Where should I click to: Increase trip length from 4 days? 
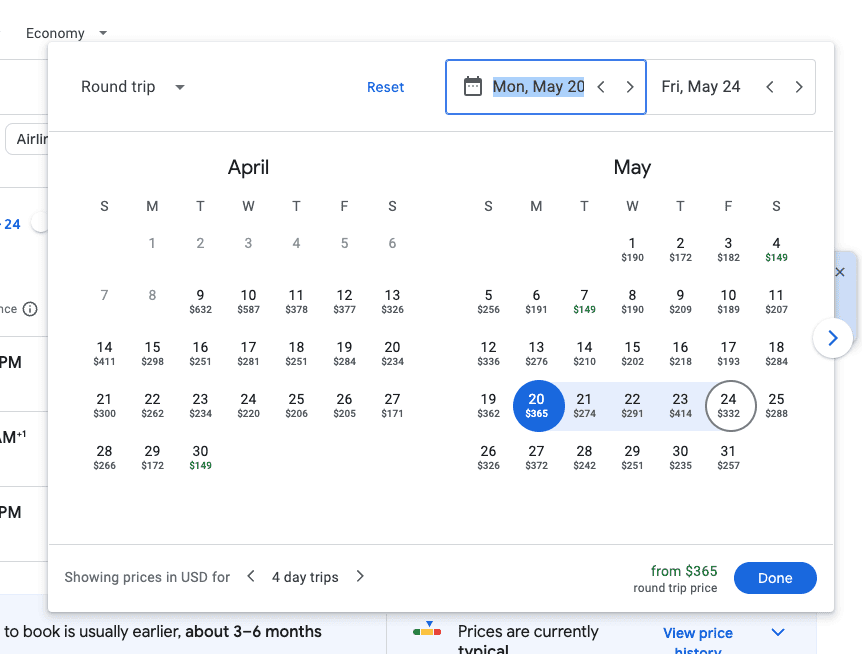(x=360, y=577)
